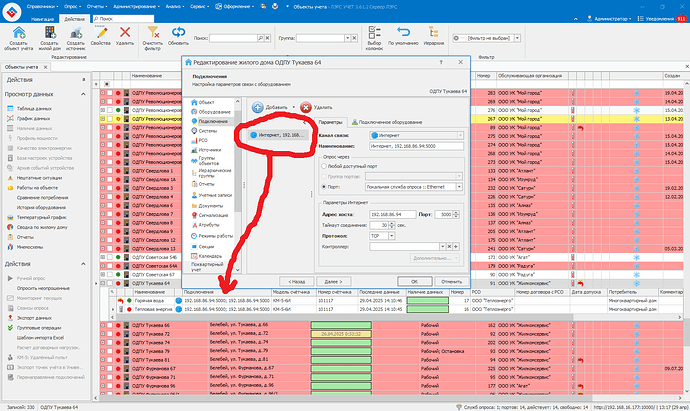Collapse the Просмотр данных section
The height and width of the screenshot is (411, 690).
point(83,94)
